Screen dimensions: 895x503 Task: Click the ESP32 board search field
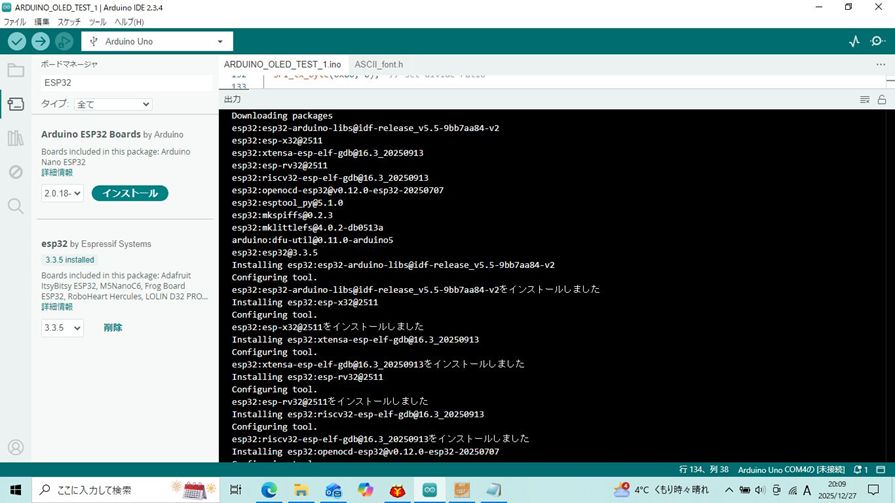(125, 83)
